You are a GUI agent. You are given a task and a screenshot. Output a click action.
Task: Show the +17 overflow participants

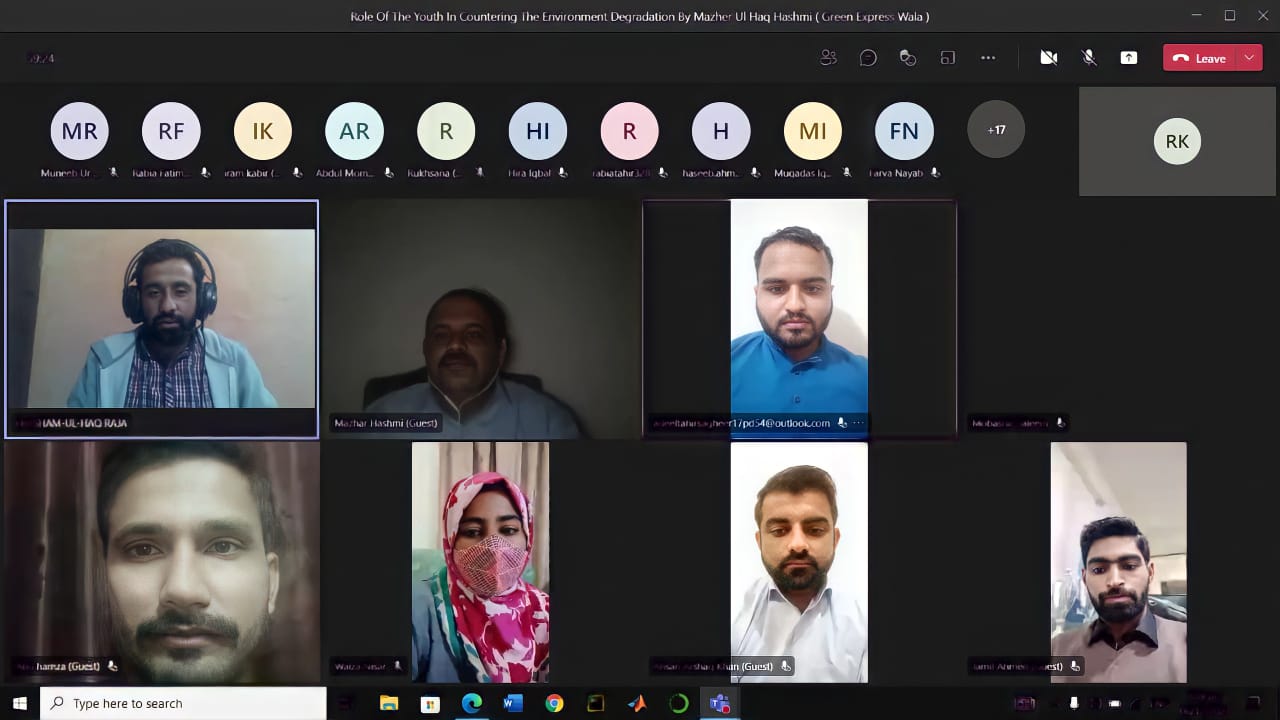[996, 130]
